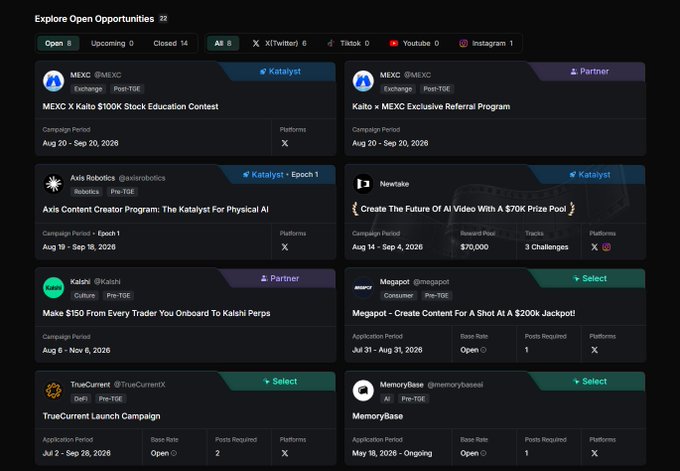The width and height of the screenshot is (680, 471).
Task: Open Megapot $200k Jackpot campaign title
Action: click(464, 313)
